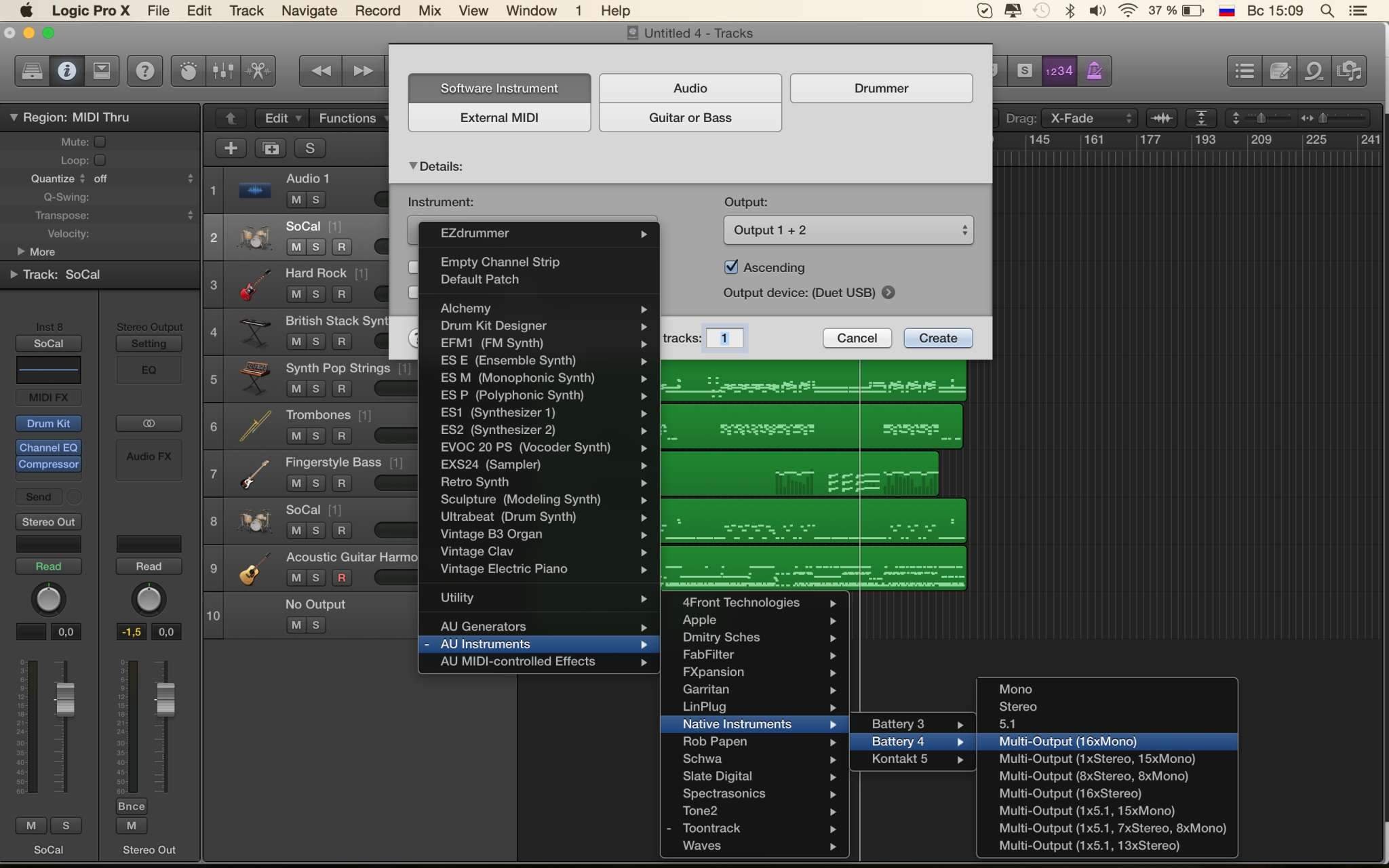This screenshot has height=868, width=1389.
Task: Choose Multi-Output (16xStereo) menu entry
Action: click(x=1070, y=793)
